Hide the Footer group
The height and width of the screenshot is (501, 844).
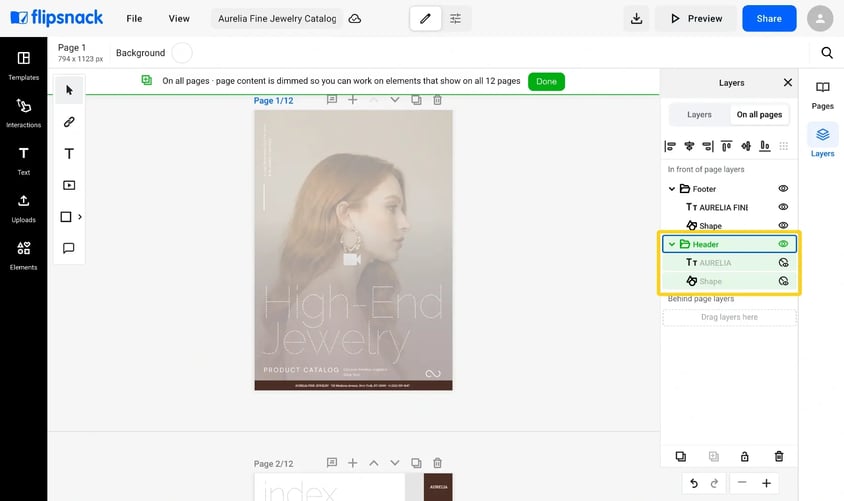pos(783,188)
